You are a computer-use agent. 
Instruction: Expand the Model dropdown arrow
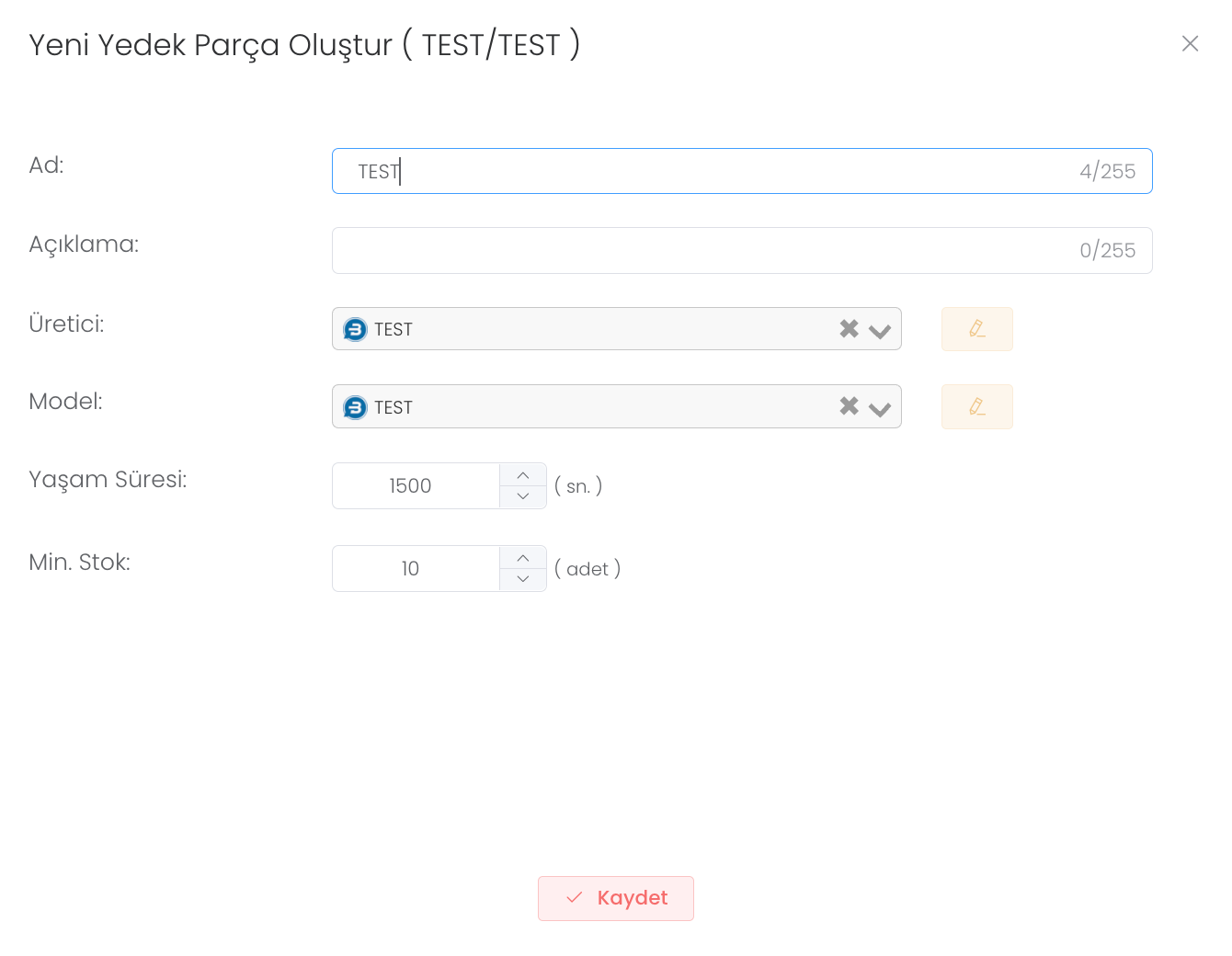pyautogui.click(x=880, y=408)
